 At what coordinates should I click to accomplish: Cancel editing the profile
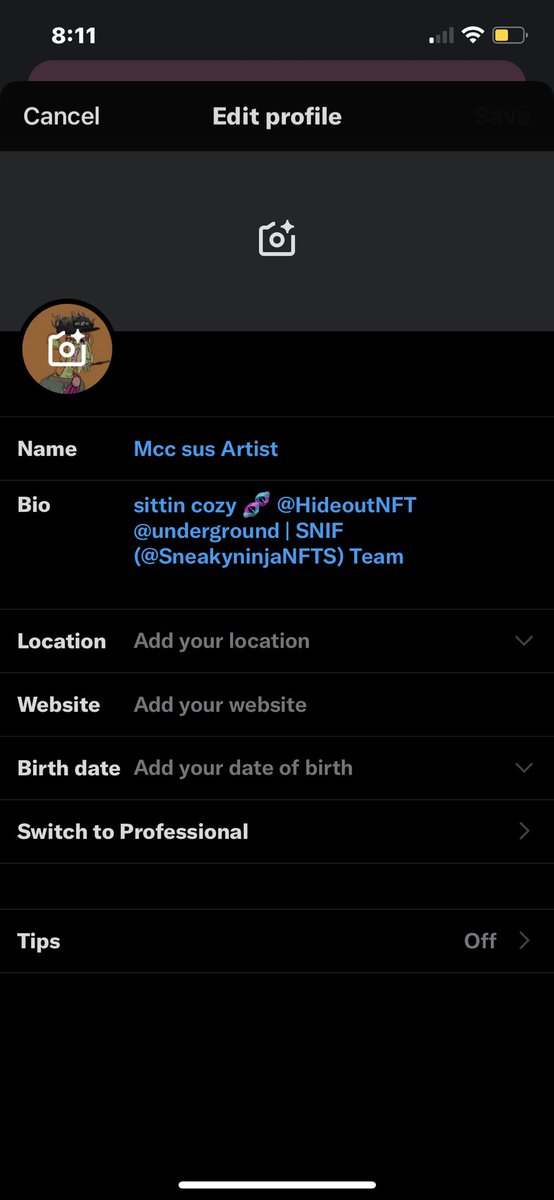[62, 116]
